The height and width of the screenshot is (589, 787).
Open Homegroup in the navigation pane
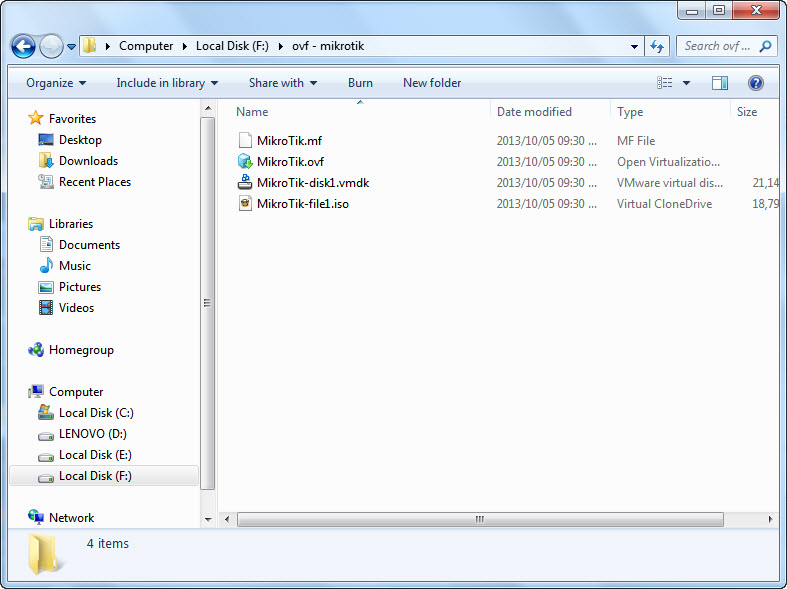[x=80, y=350]
